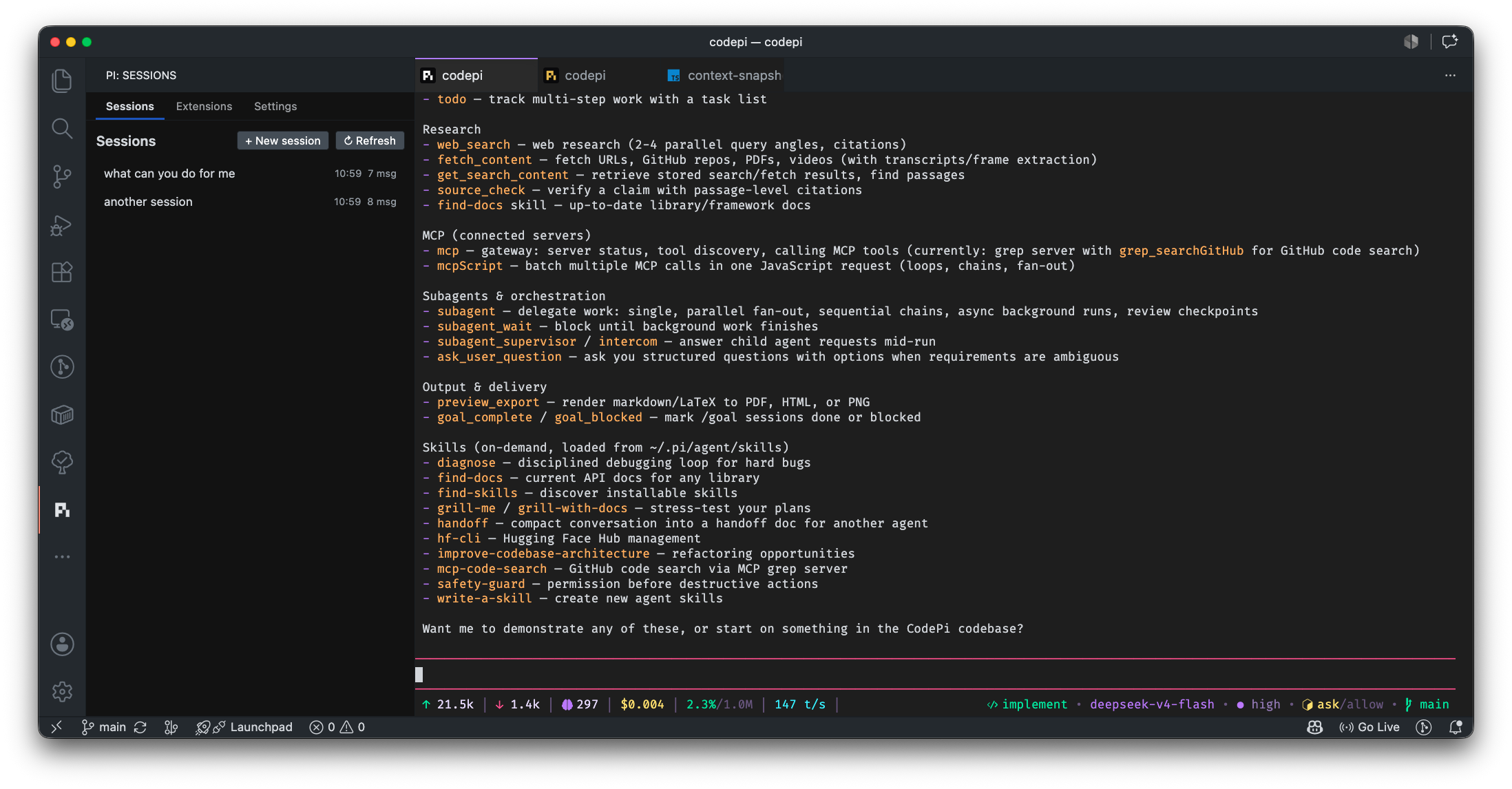Click 'mcpScript' tool name in output
Screen dimensions: 1512x789
click(470, 266)
